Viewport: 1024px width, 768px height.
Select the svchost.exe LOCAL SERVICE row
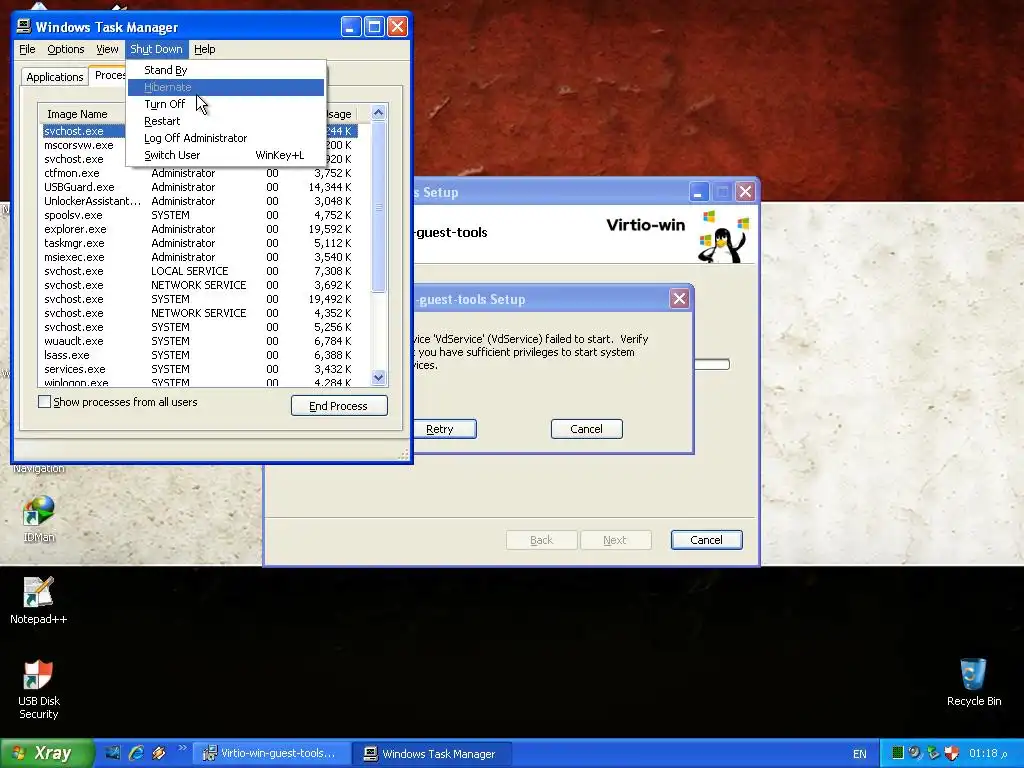click(200, 271)
